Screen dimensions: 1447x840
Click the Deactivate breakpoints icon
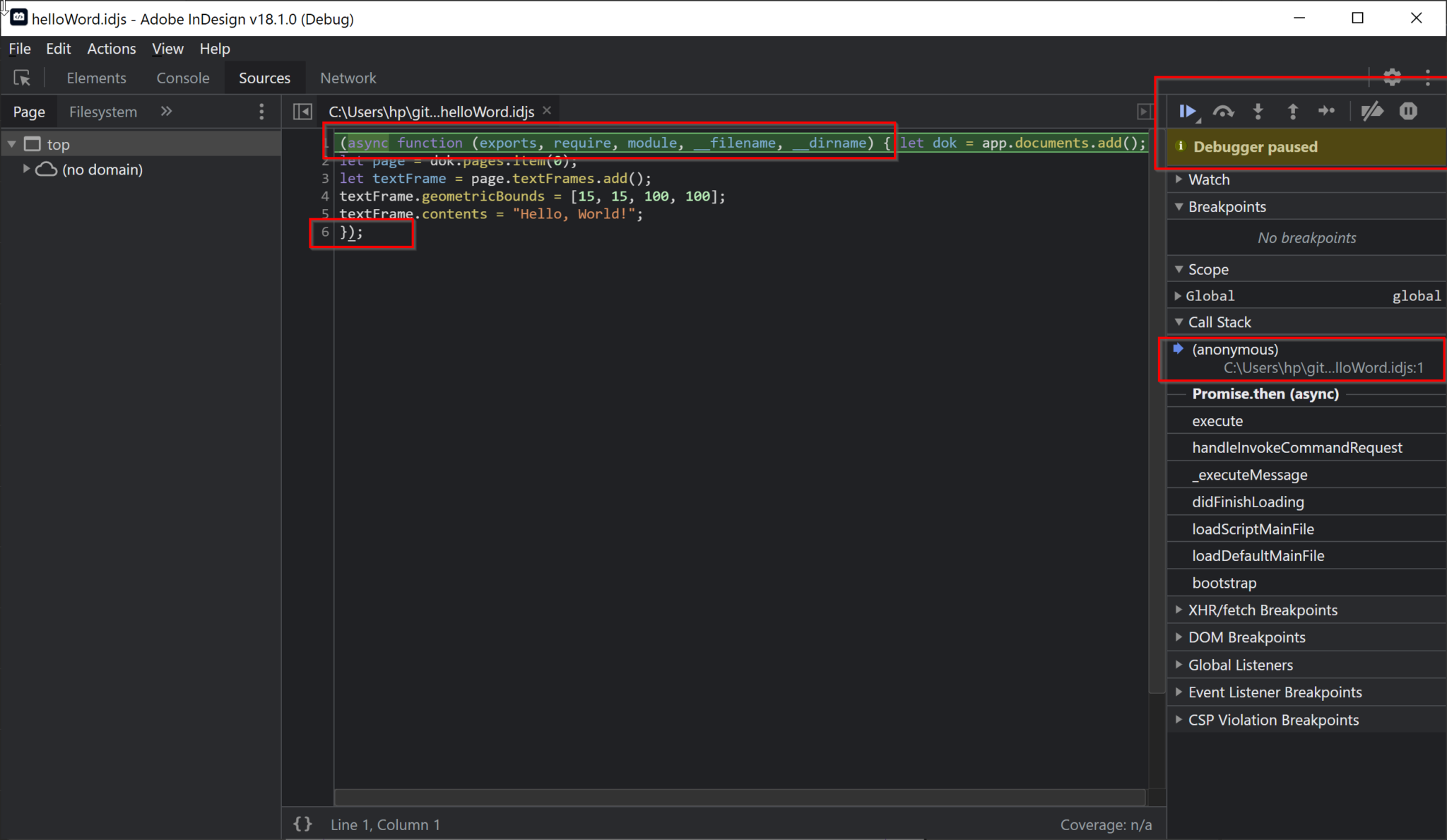(x=1371, y=111)
